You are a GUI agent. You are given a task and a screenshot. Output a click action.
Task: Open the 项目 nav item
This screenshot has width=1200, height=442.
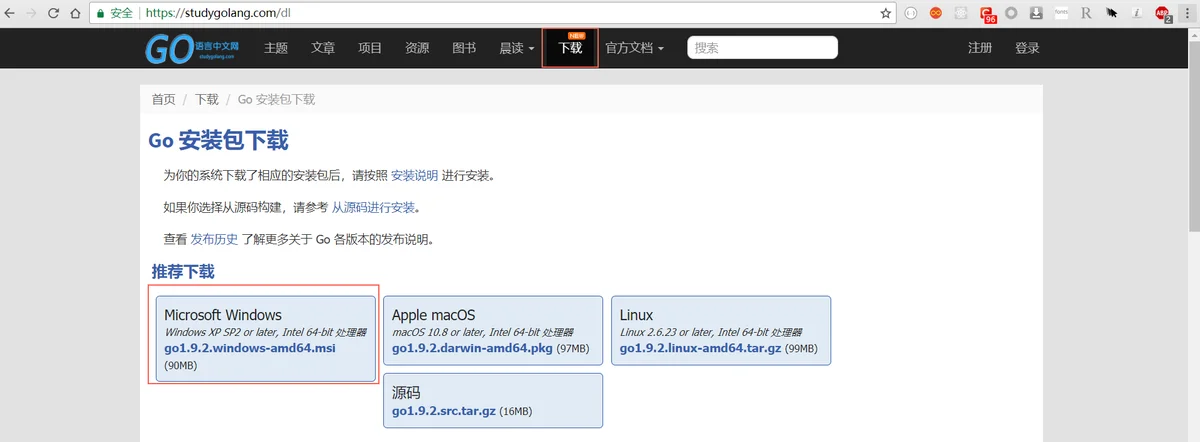(x=370, y=48)
